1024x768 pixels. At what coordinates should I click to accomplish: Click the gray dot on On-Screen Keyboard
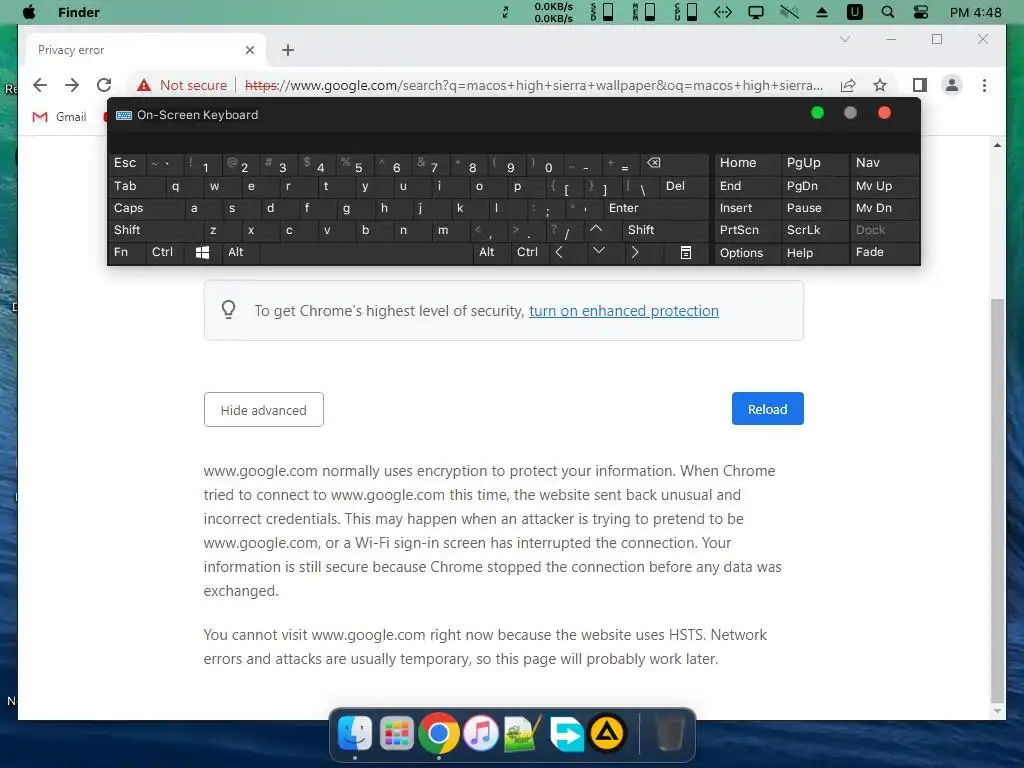pyautogui.click(x=850, y=112)
